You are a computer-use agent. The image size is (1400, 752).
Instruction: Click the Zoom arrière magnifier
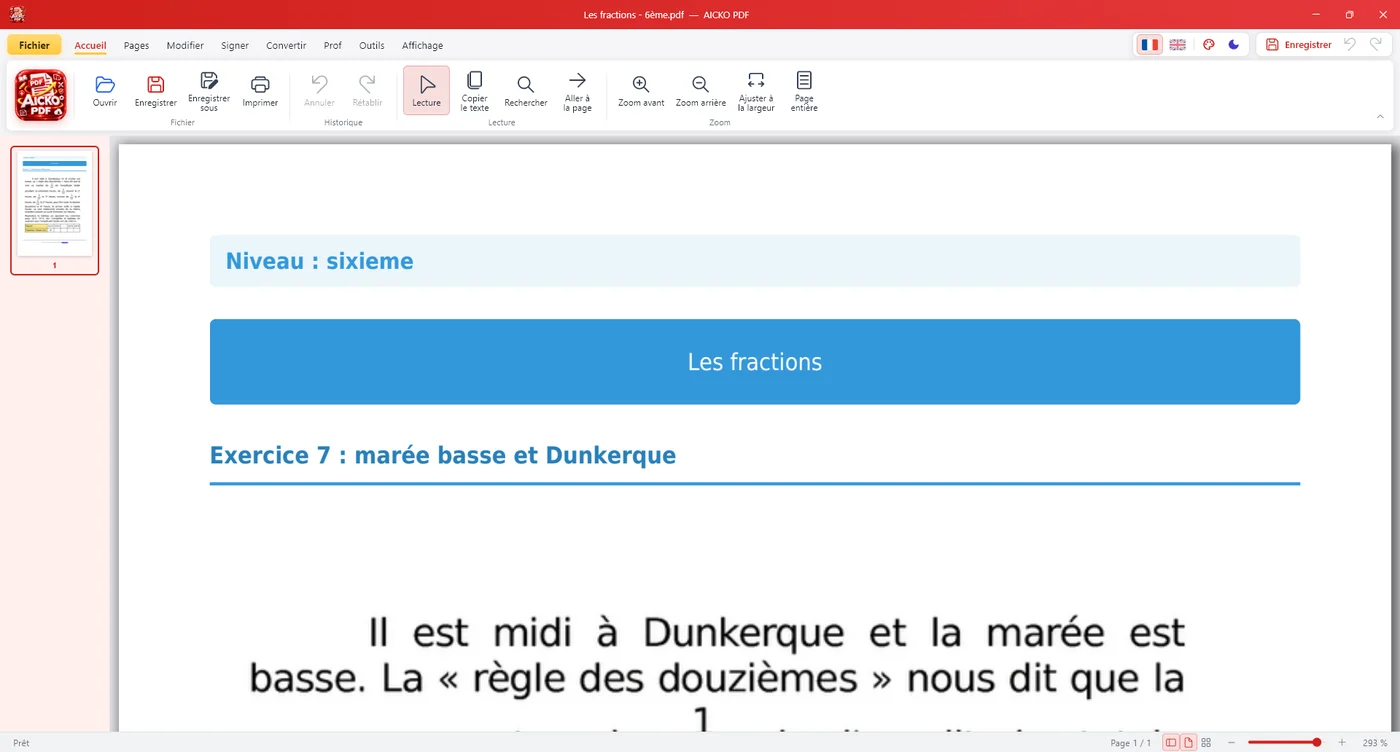(700, 84)
